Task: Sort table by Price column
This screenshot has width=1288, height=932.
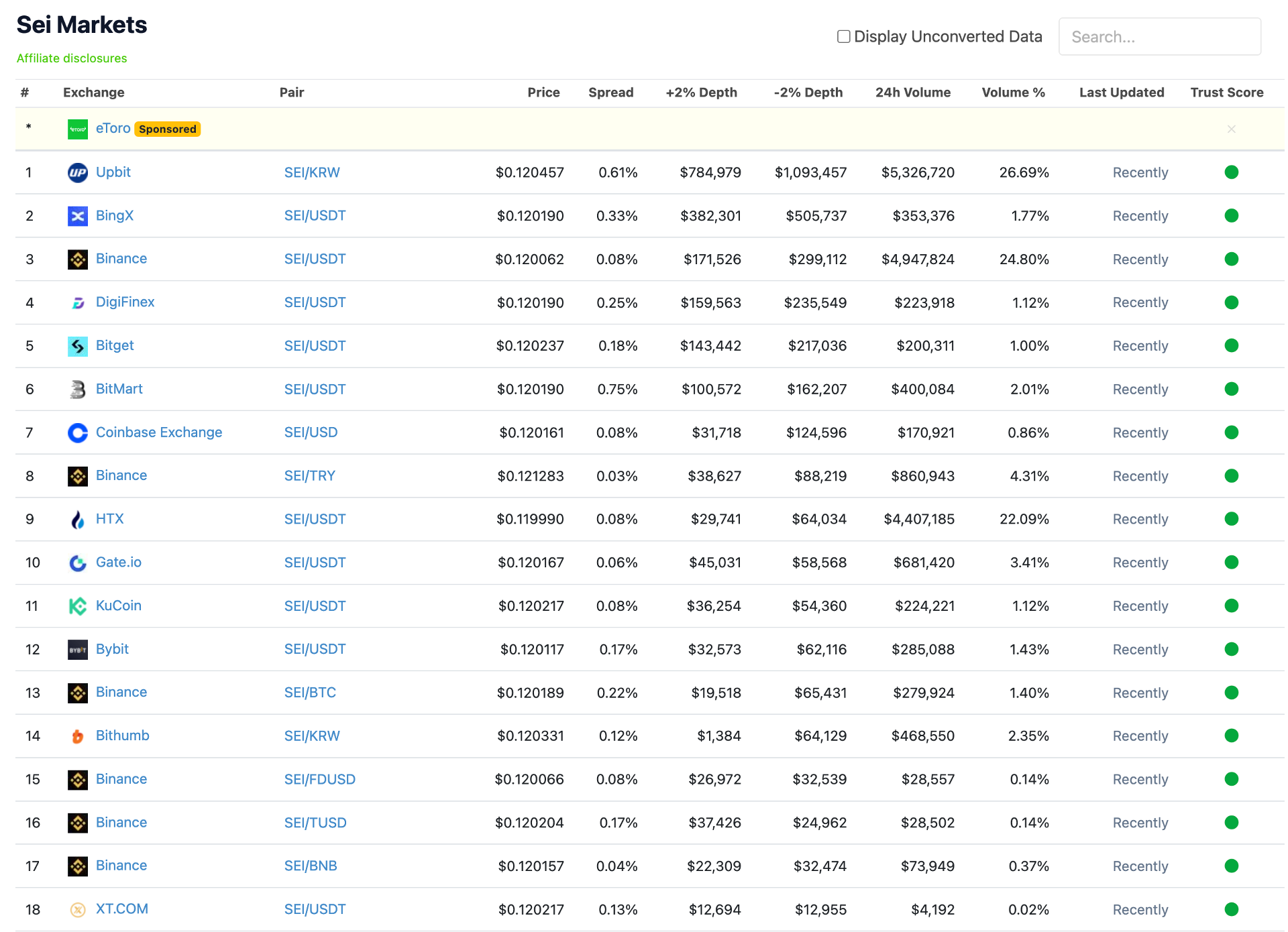Action: tap(543, 93)
